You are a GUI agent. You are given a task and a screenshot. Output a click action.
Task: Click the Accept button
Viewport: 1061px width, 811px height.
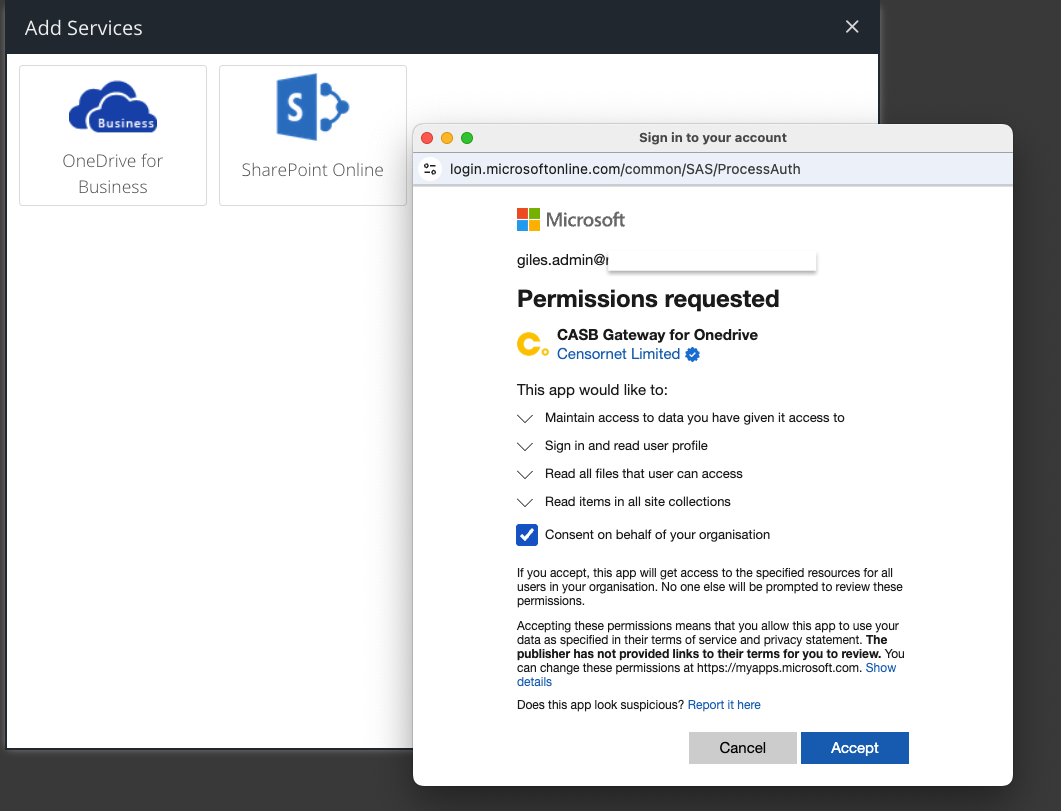pos(855,747)
